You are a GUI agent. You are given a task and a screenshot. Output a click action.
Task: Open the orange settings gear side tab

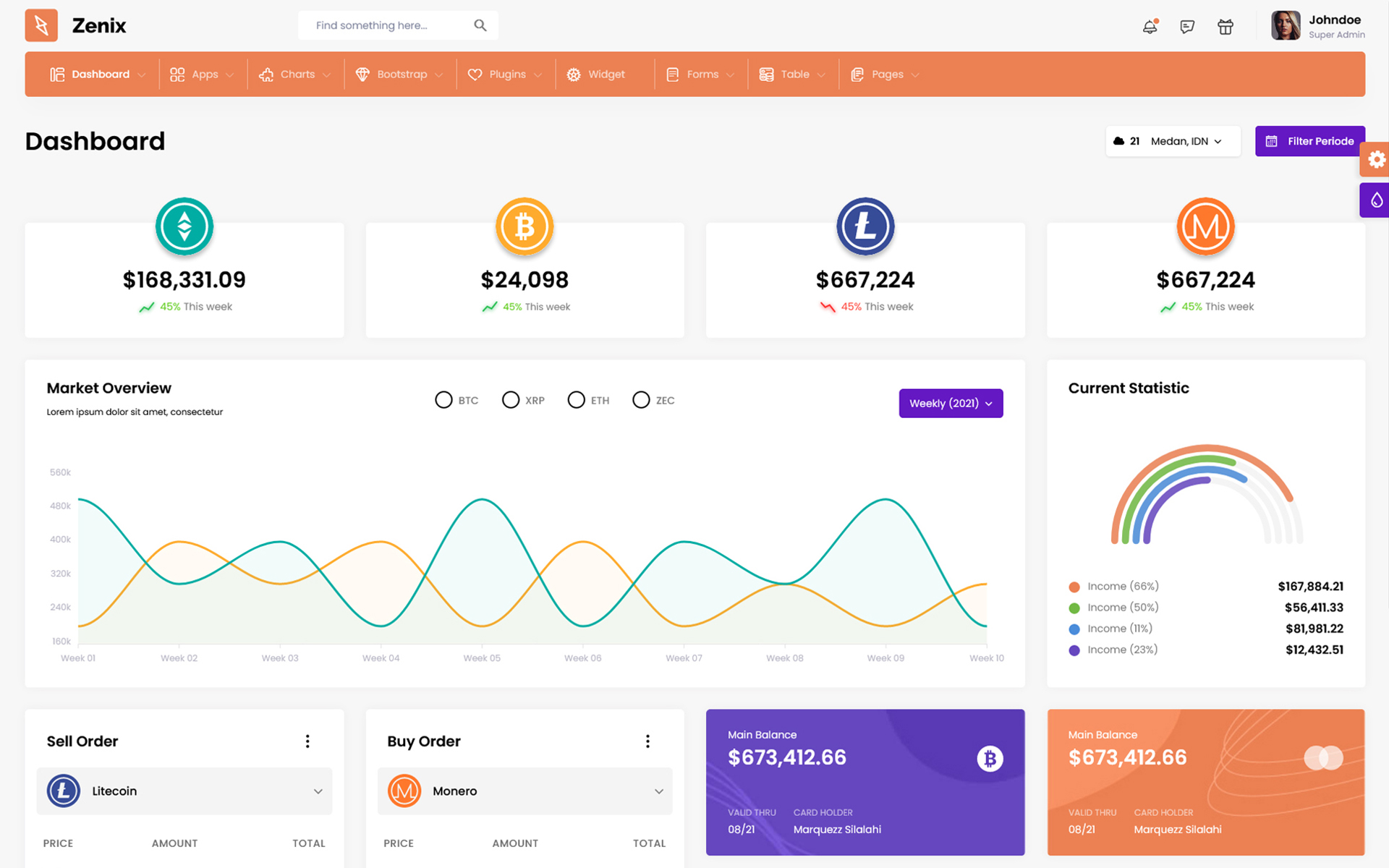coord(1376,159)
